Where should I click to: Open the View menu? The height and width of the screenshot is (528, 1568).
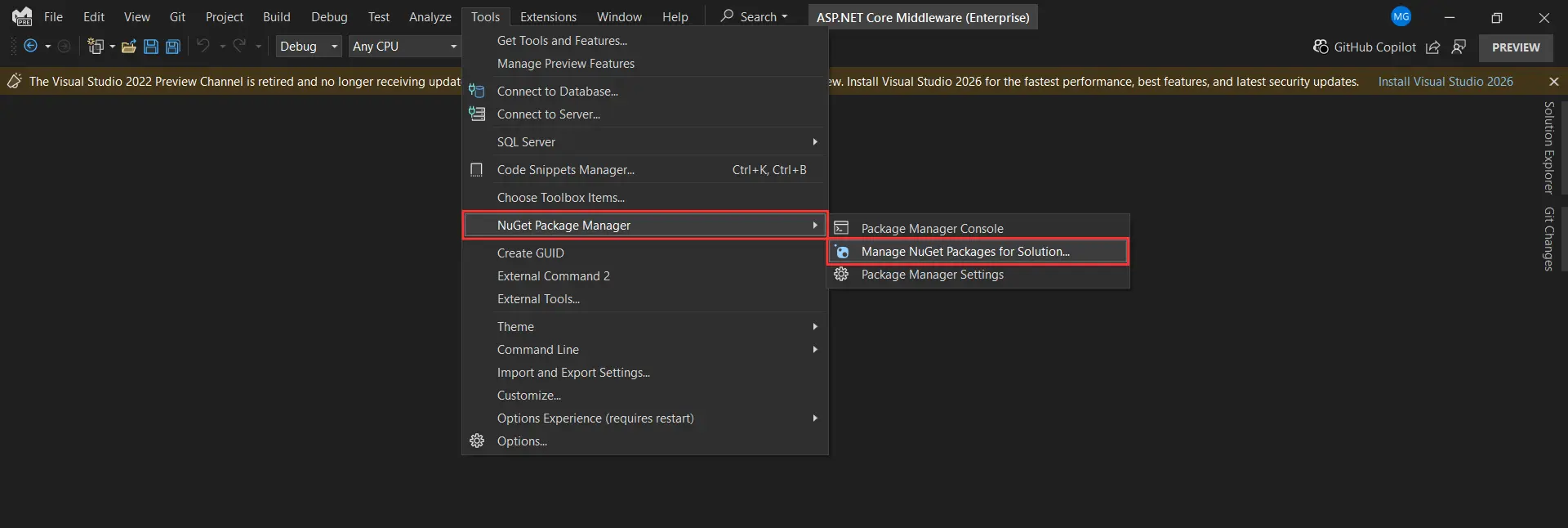136,16
